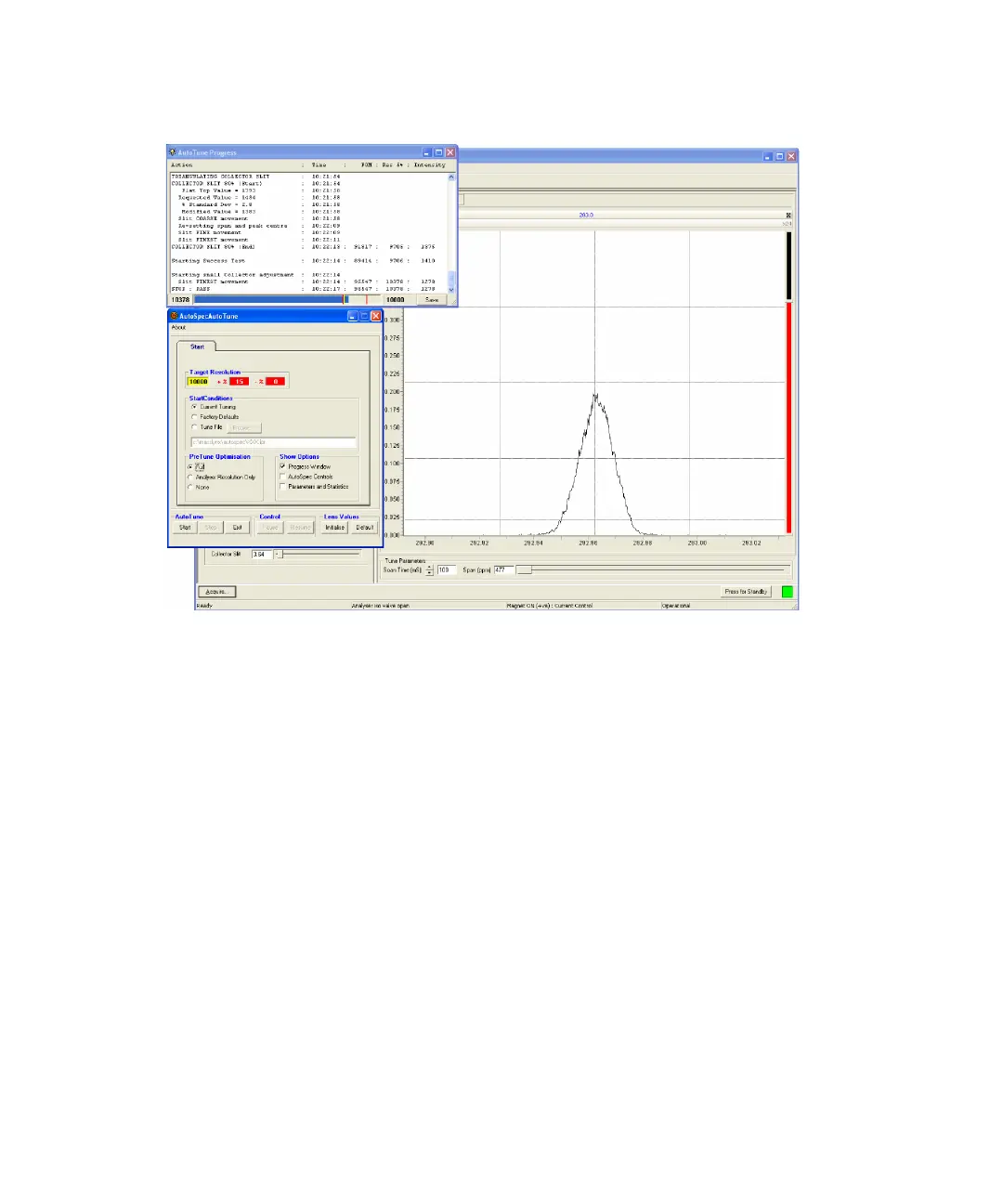This screenshot has height=1204, width=1003.
Task: Save the AutoTune progress log
Action: coord(432,300)
